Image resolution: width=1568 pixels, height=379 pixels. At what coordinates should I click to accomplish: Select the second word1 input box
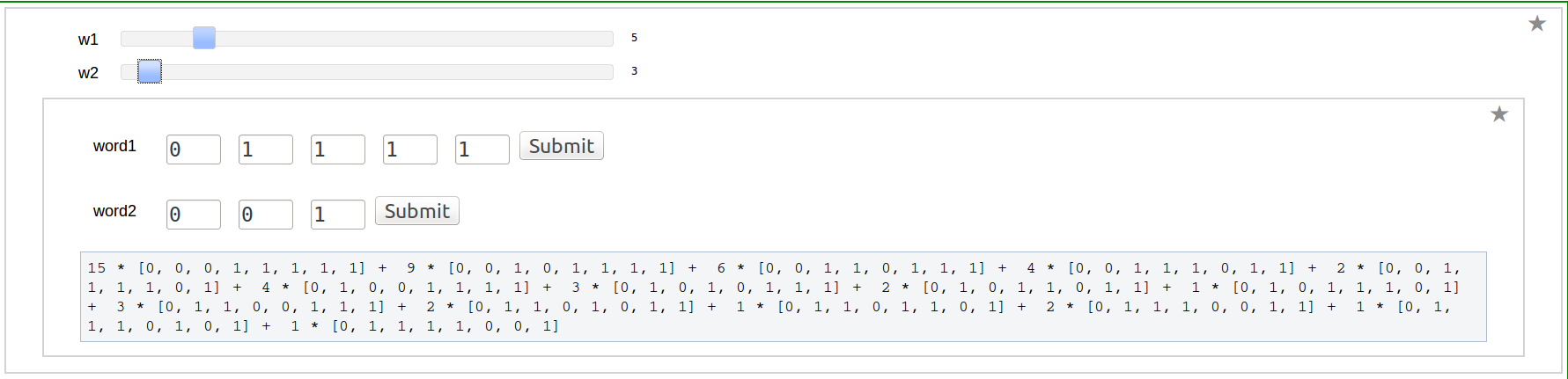(266, 149)
